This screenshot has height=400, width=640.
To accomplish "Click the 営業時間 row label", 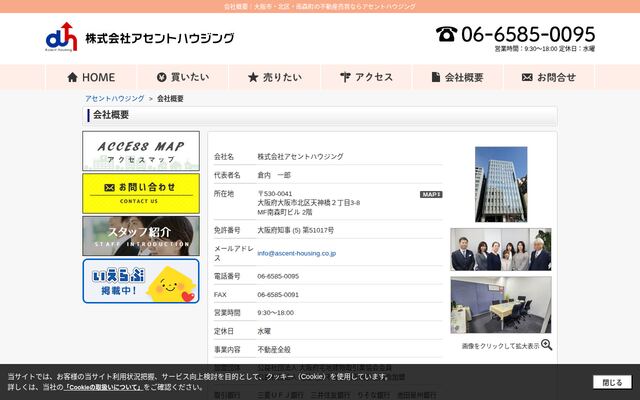I will 227,313.
